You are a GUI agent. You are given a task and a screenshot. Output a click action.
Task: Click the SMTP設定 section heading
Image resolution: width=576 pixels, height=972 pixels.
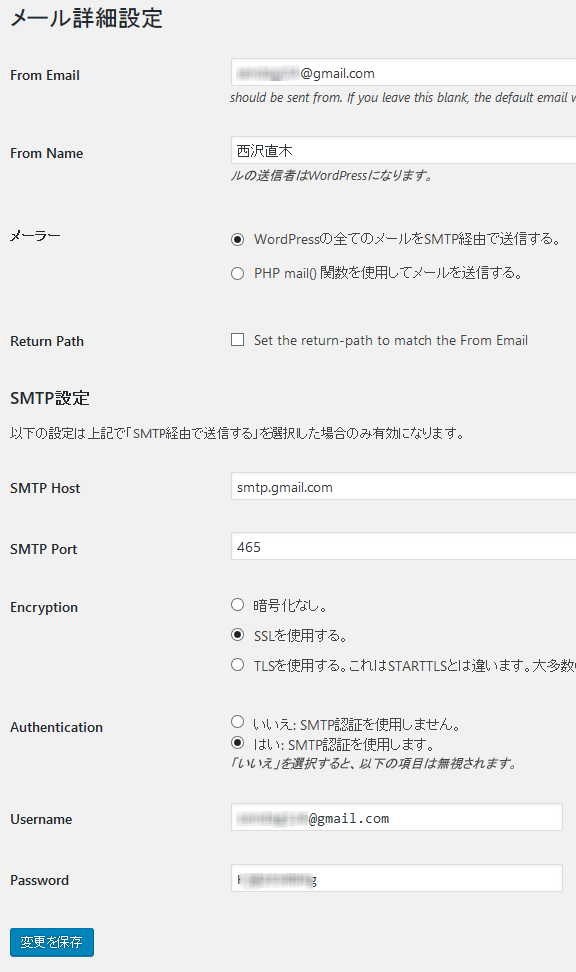(50, 398)
